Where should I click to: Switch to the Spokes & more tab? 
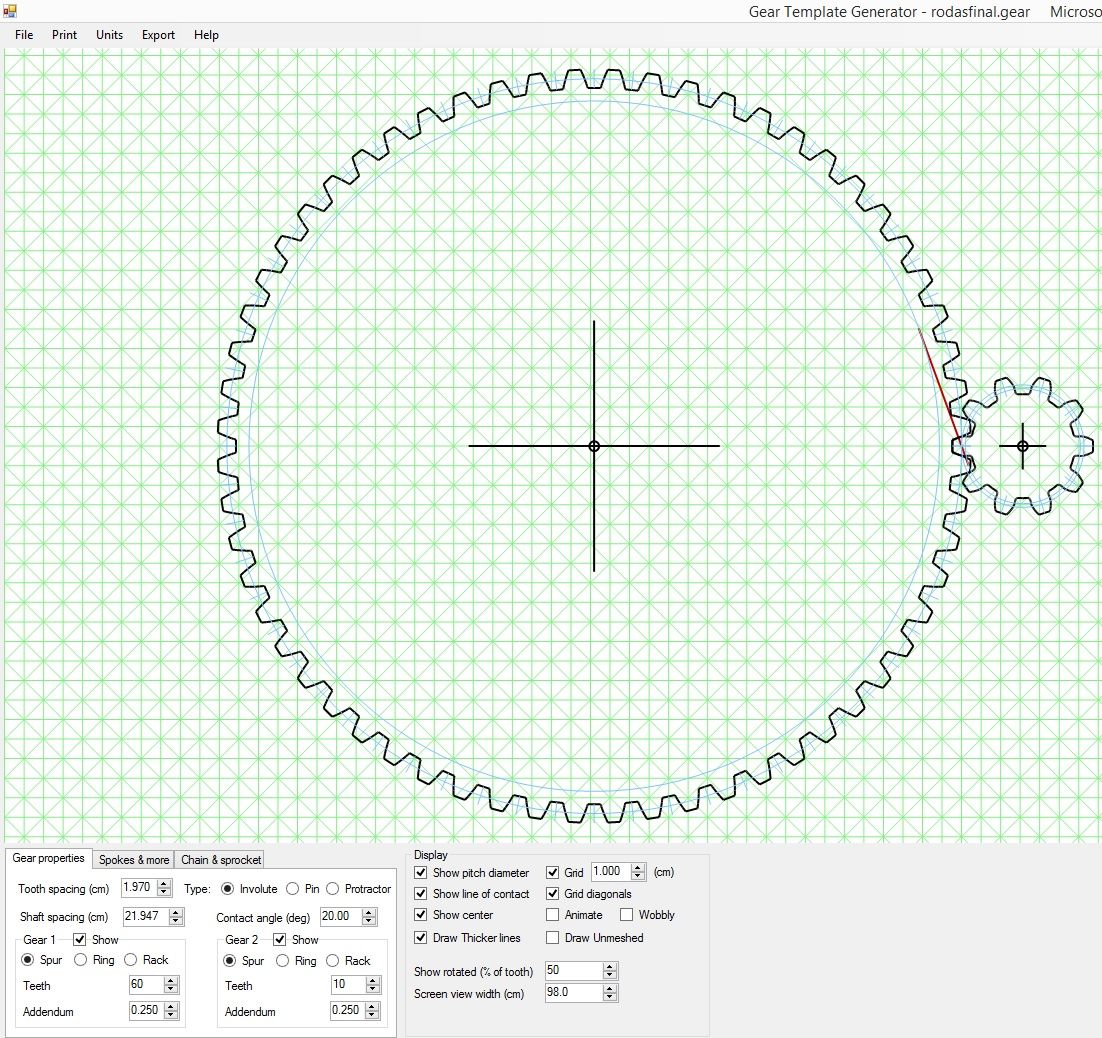click(134, 859)
